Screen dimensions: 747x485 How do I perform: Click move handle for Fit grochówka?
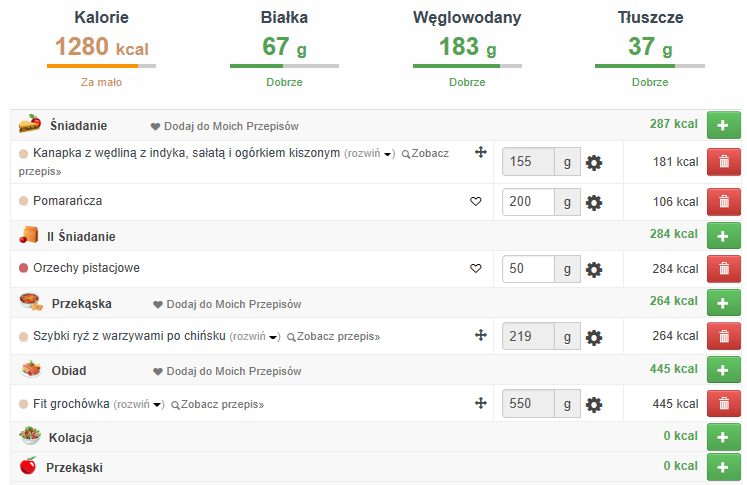click(480, 403)
